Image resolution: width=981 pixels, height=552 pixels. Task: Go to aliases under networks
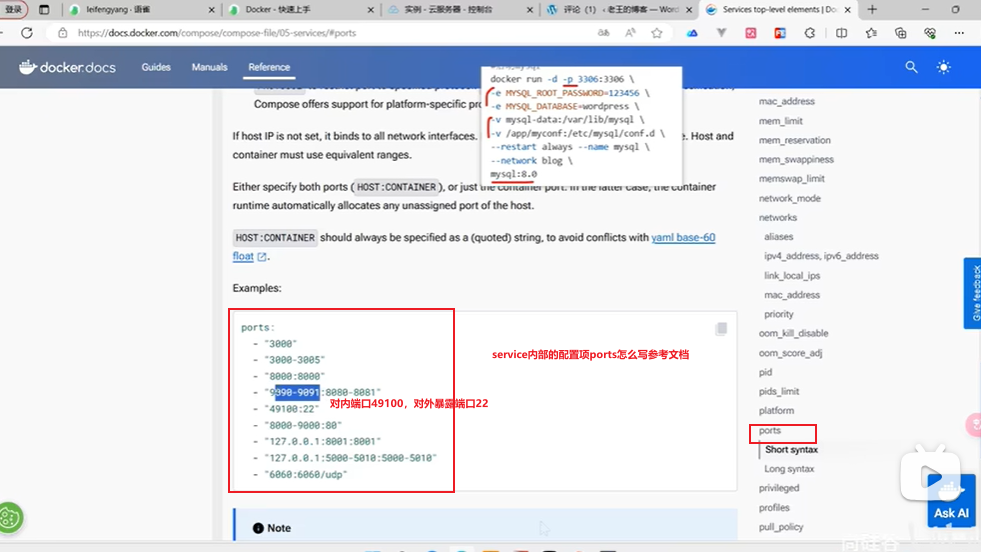(x=778, y=237)
